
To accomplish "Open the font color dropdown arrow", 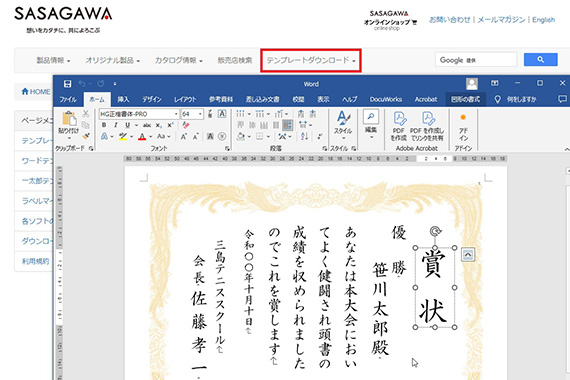I will pos(150,137).
